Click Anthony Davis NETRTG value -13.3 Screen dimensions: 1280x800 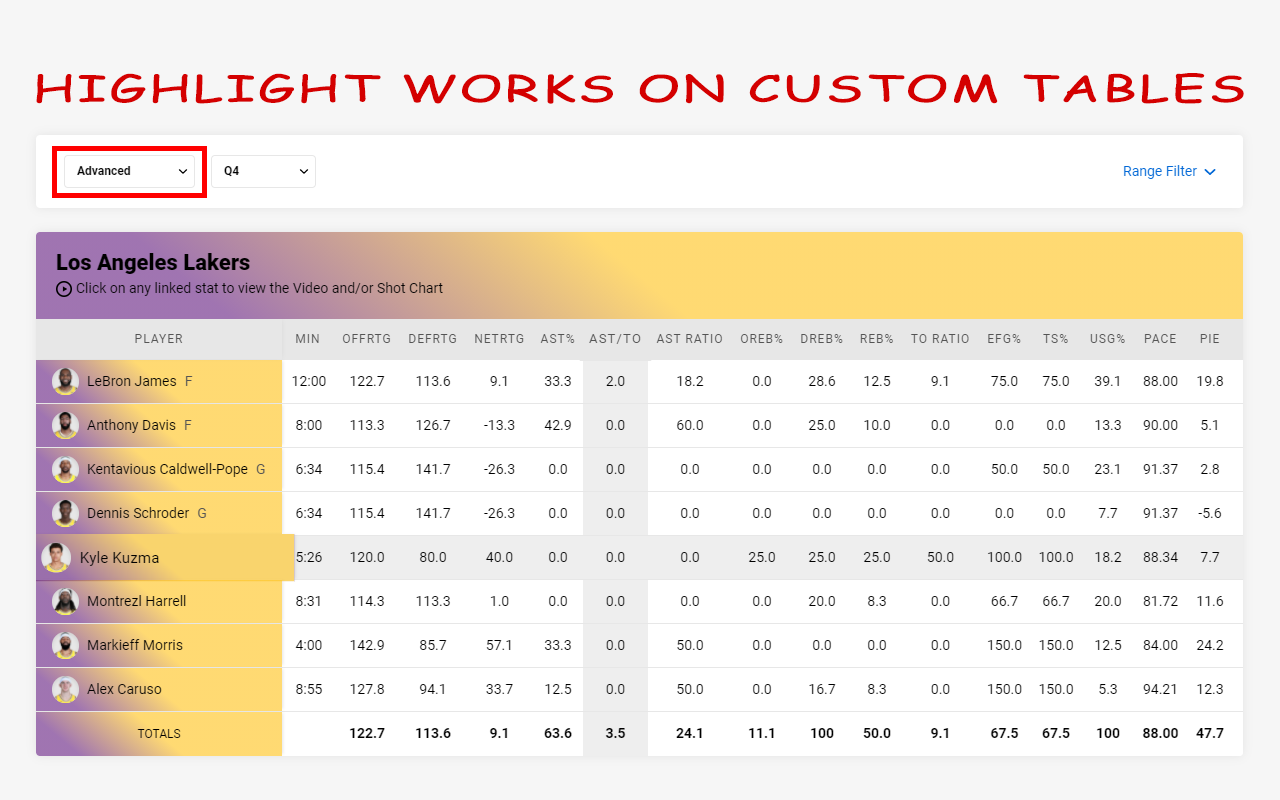click(499, 425)
